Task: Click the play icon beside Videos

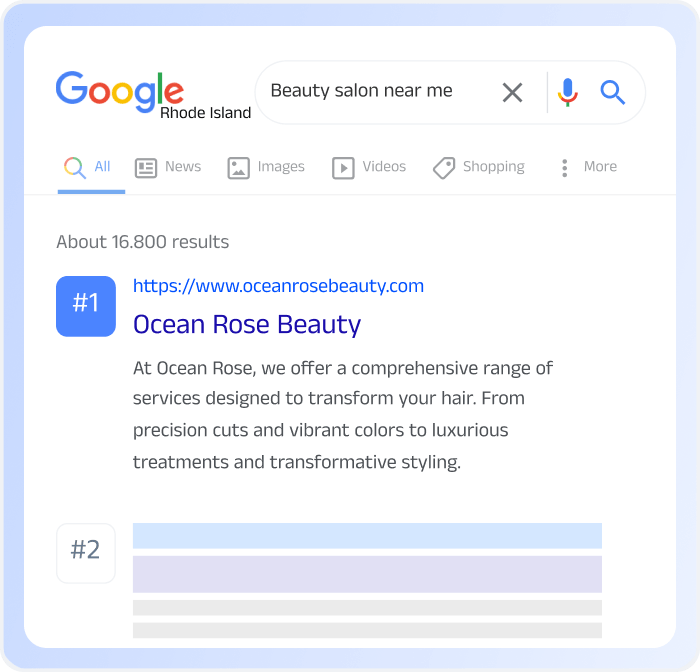Action: (x=343, y=168)
